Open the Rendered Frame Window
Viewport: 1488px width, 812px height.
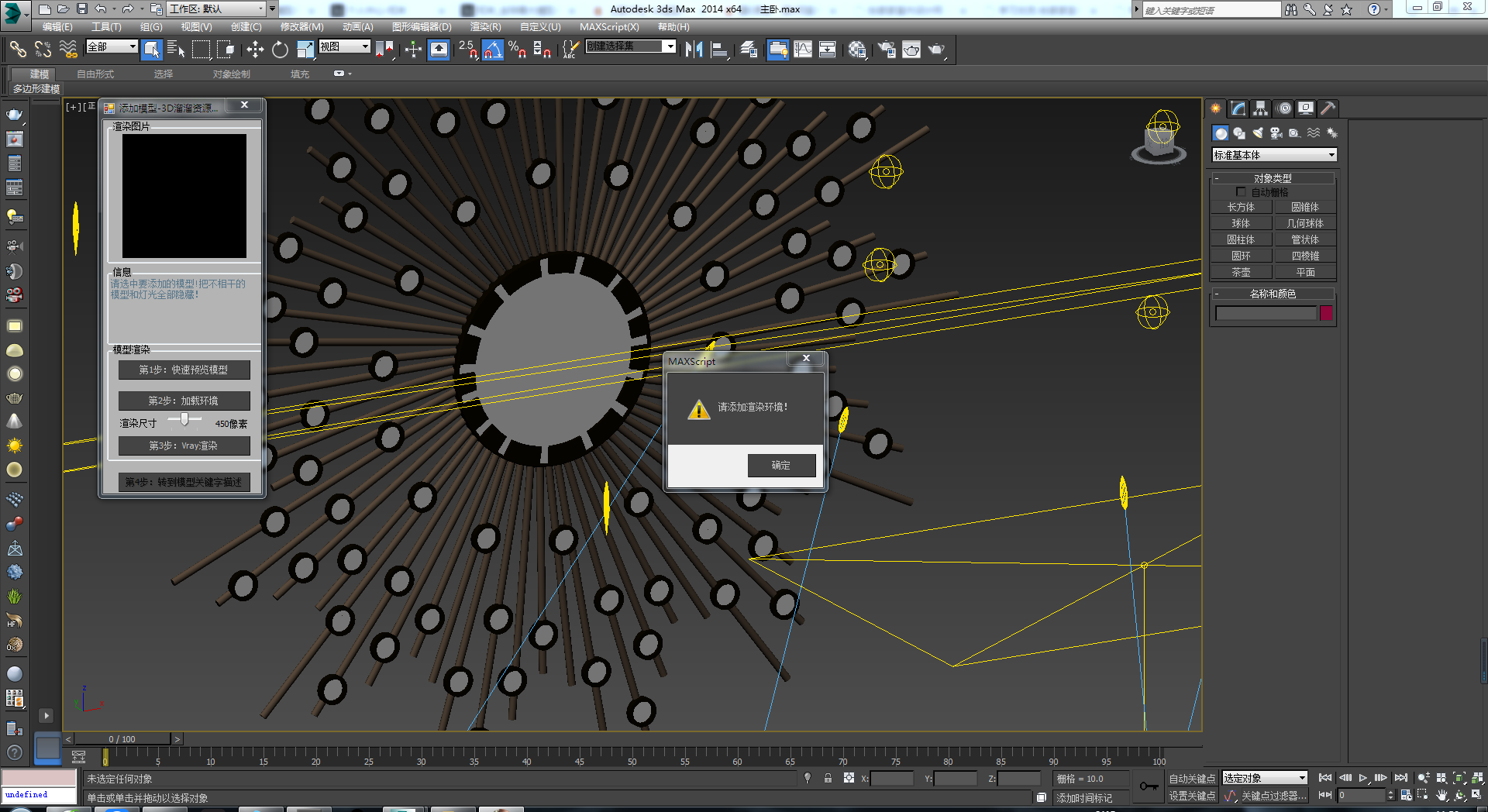(x=911, y=50)
